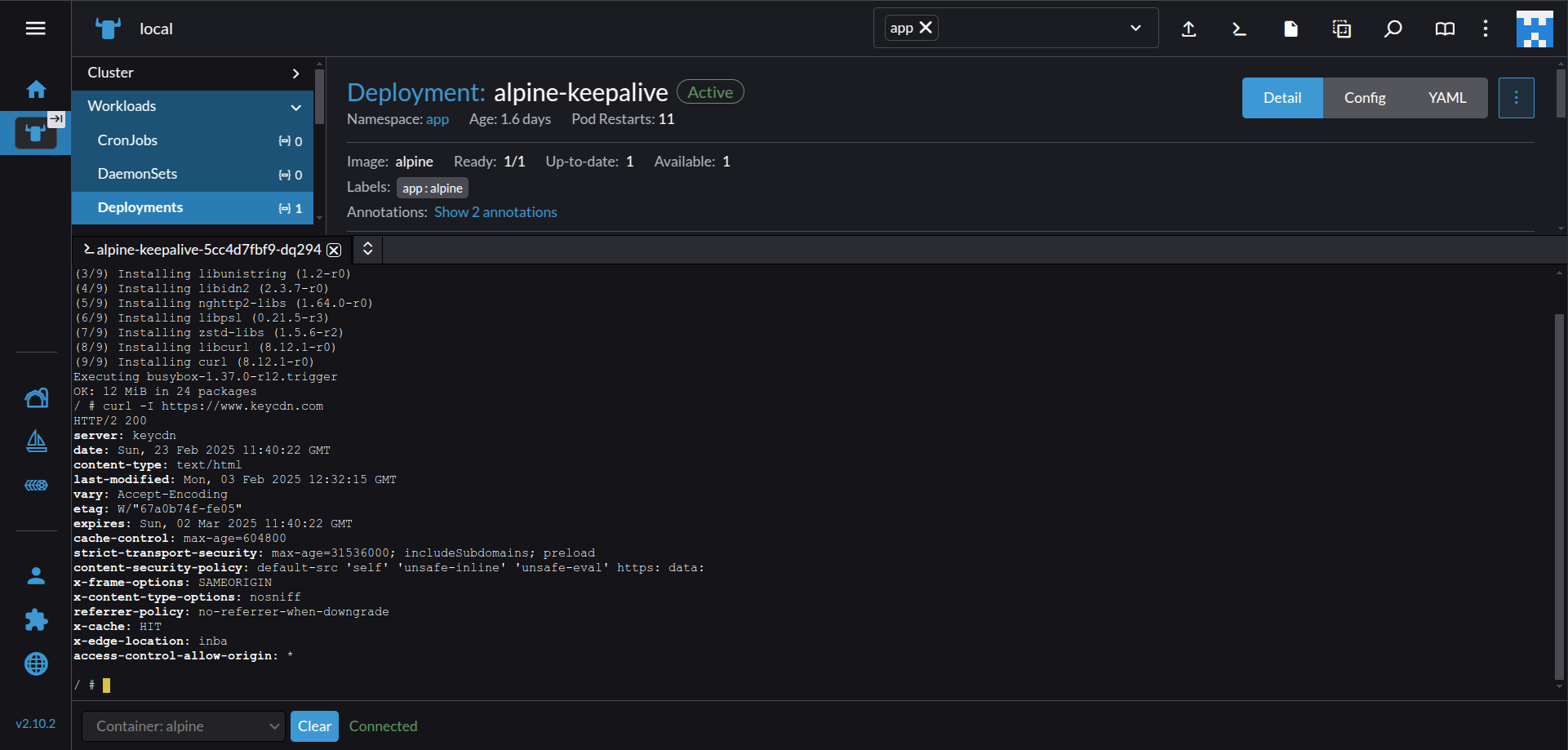The image size is (1568, 750).
Task: Click the curl -I https://www.keycdn.com command line
Action: pyautogui.click(x=213, y=406)
